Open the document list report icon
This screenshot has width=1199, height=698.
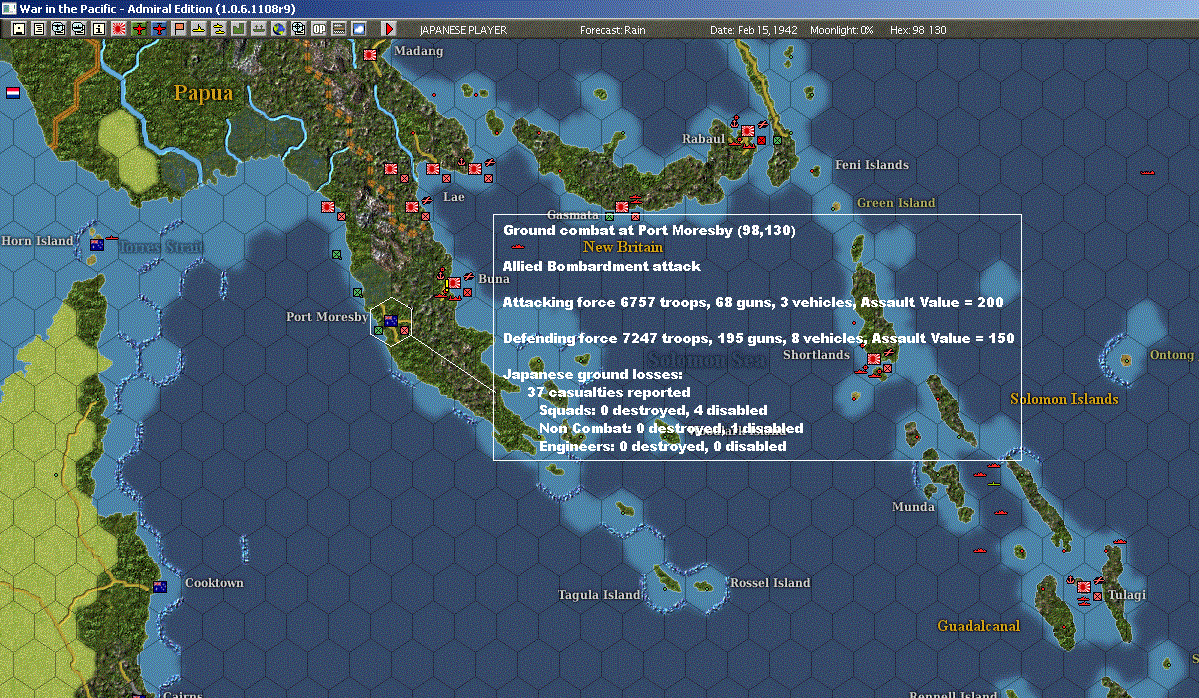[39, 29]
